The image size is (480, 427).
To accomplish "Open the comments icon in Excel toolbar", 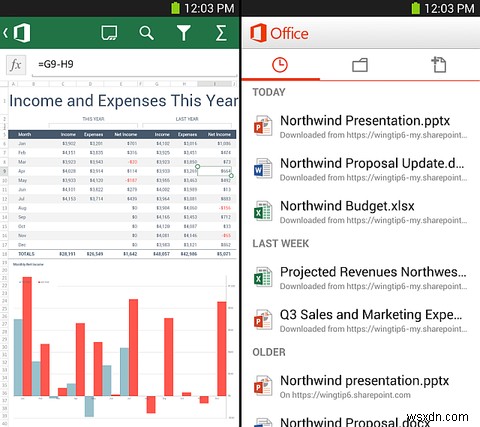I will 109,33.
